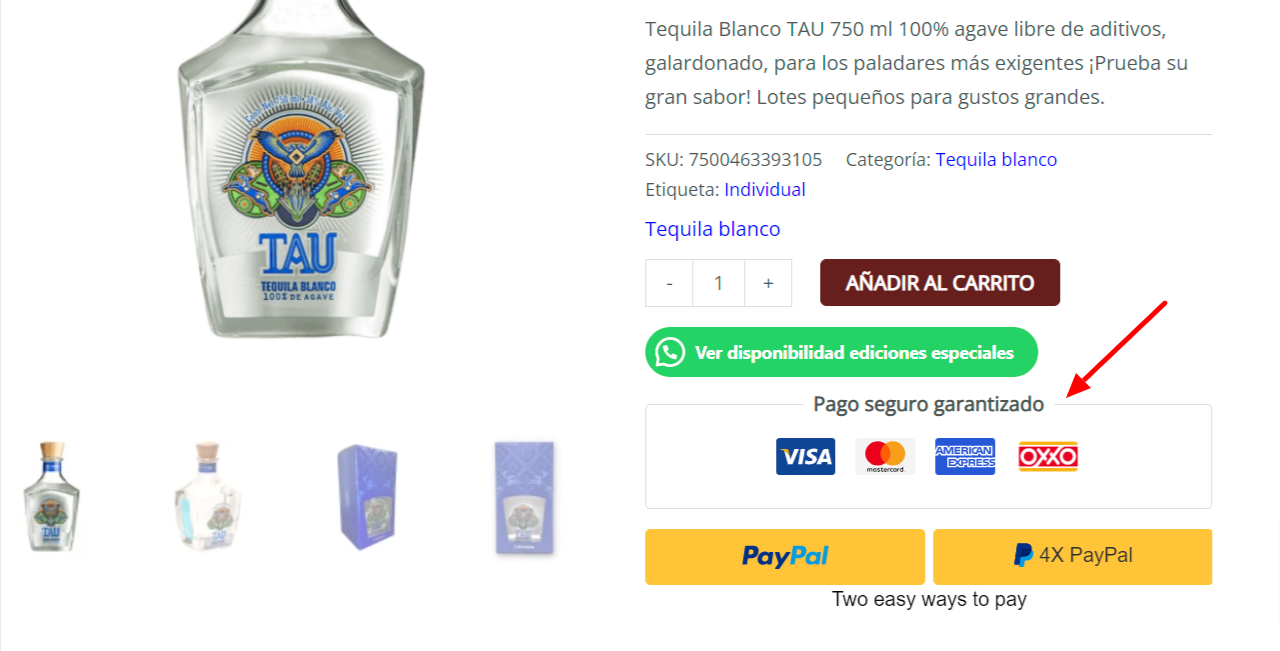Click the main TAU bottle product image
Image resolution: width=1280 pixels, height=651 pixels.
300,170
